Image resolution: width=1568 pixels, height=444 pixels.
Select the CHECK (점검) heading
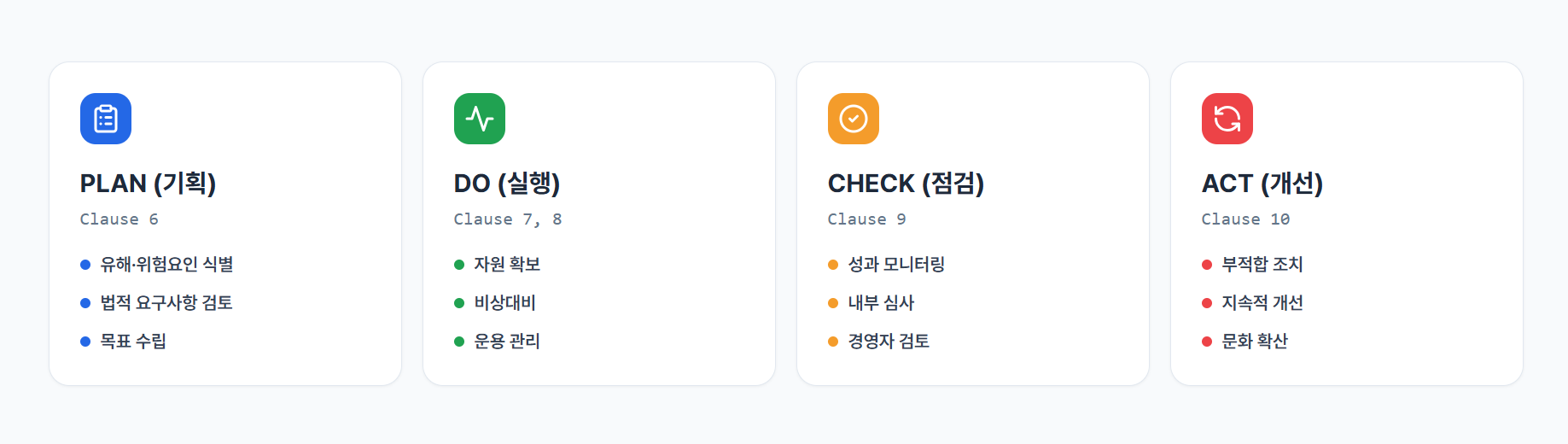coord(906,184)
